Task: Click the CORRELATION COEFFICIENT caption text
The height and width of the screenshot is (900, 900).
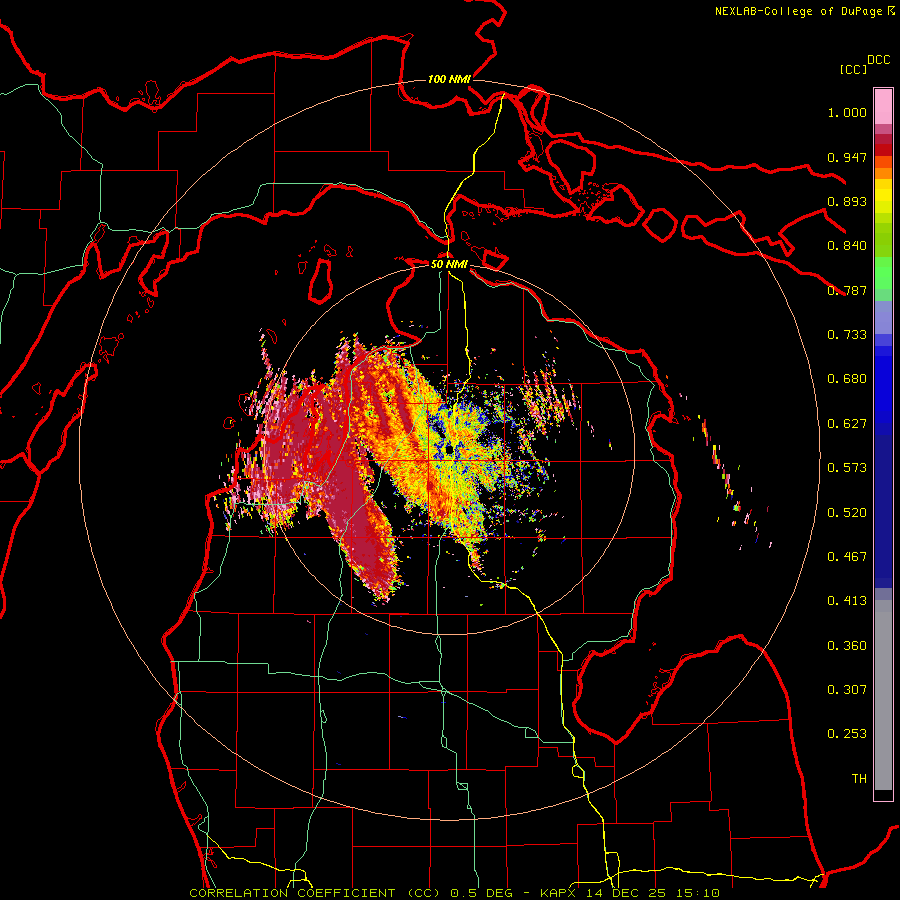Action: [292, 893]
